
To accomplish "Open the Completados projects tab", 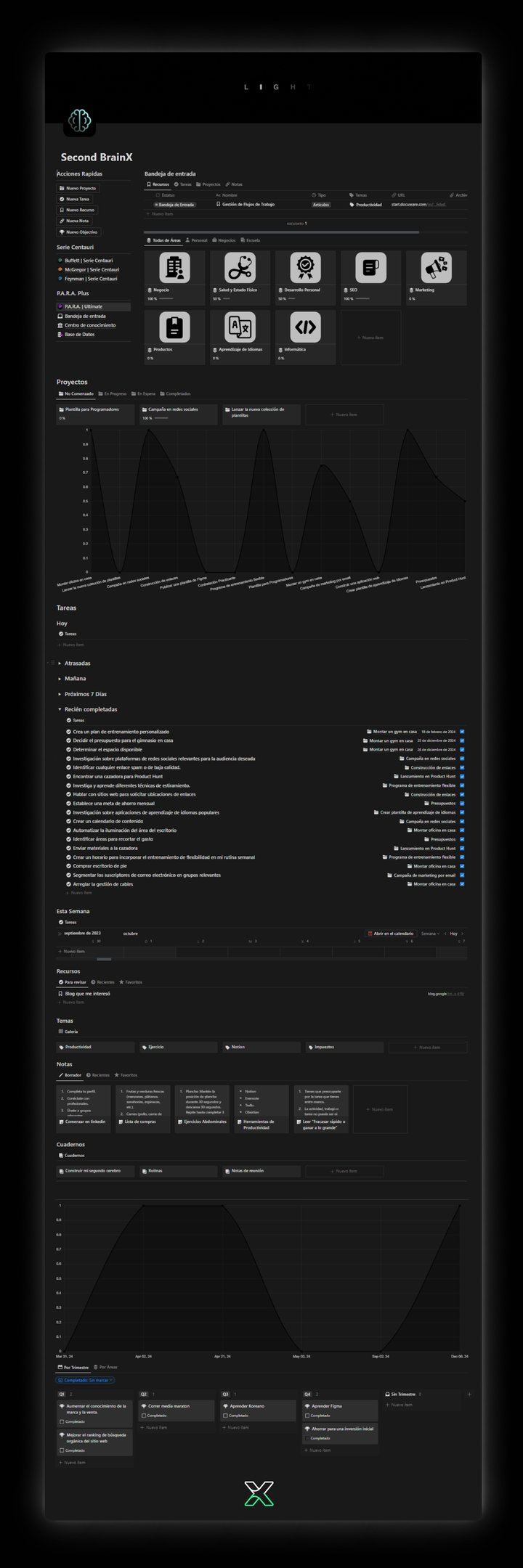I will (x=175, y=393).
